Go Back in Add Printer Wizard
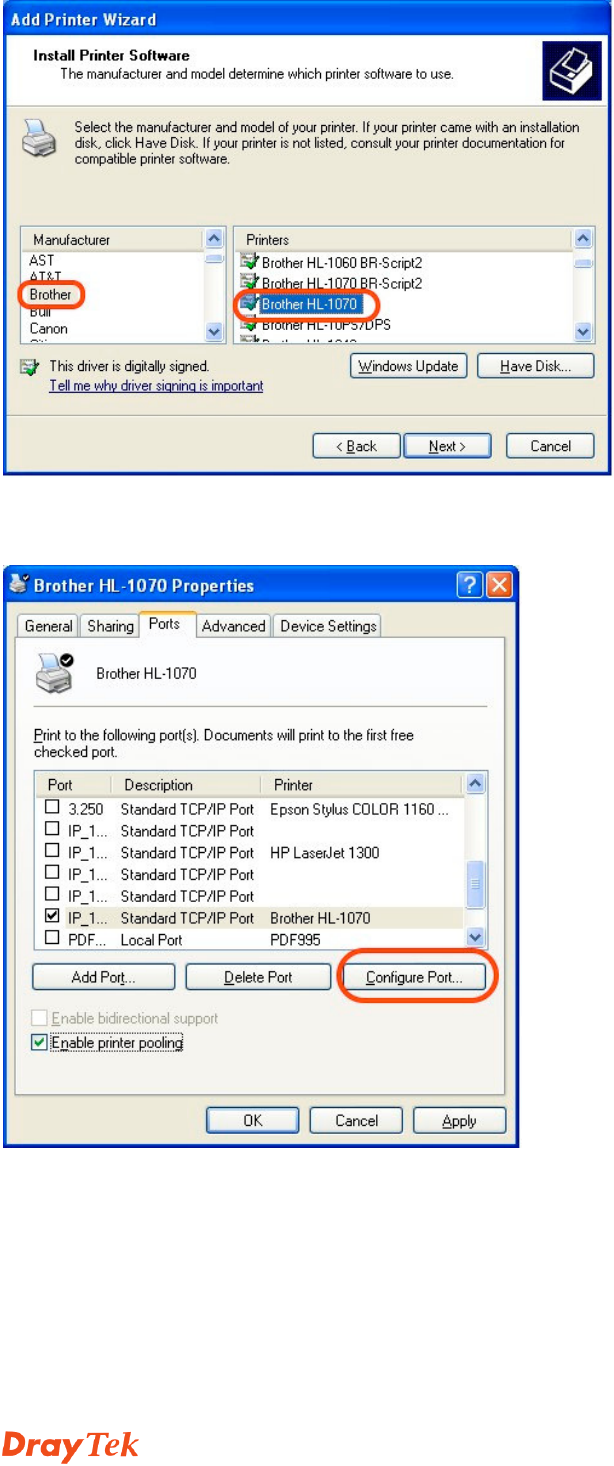 (356, 446)
